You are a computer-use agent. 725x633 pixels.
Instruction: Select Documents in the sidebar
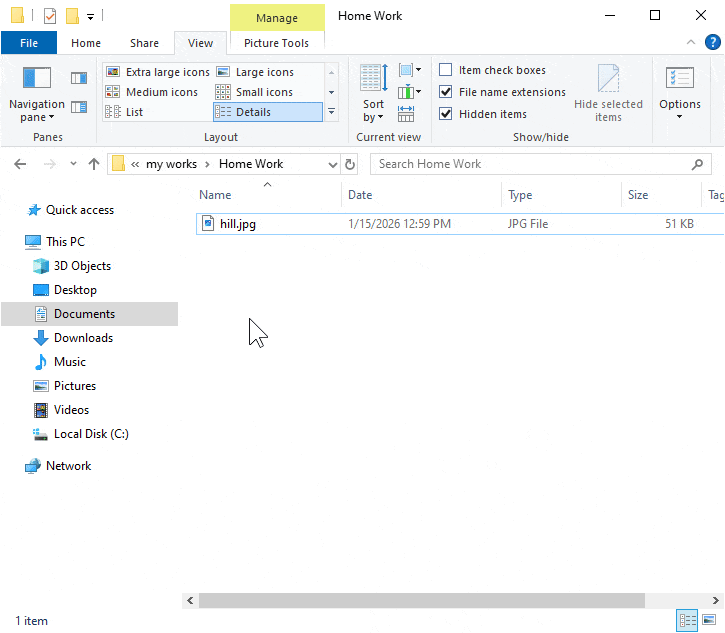click(x=89, y=314)
